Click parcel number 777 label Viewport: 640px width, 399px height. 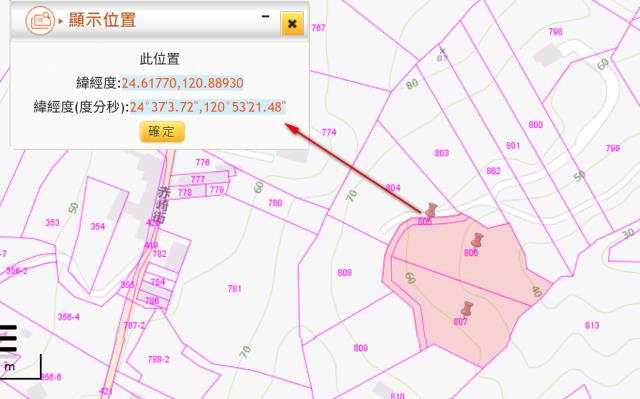coord(198,180)
